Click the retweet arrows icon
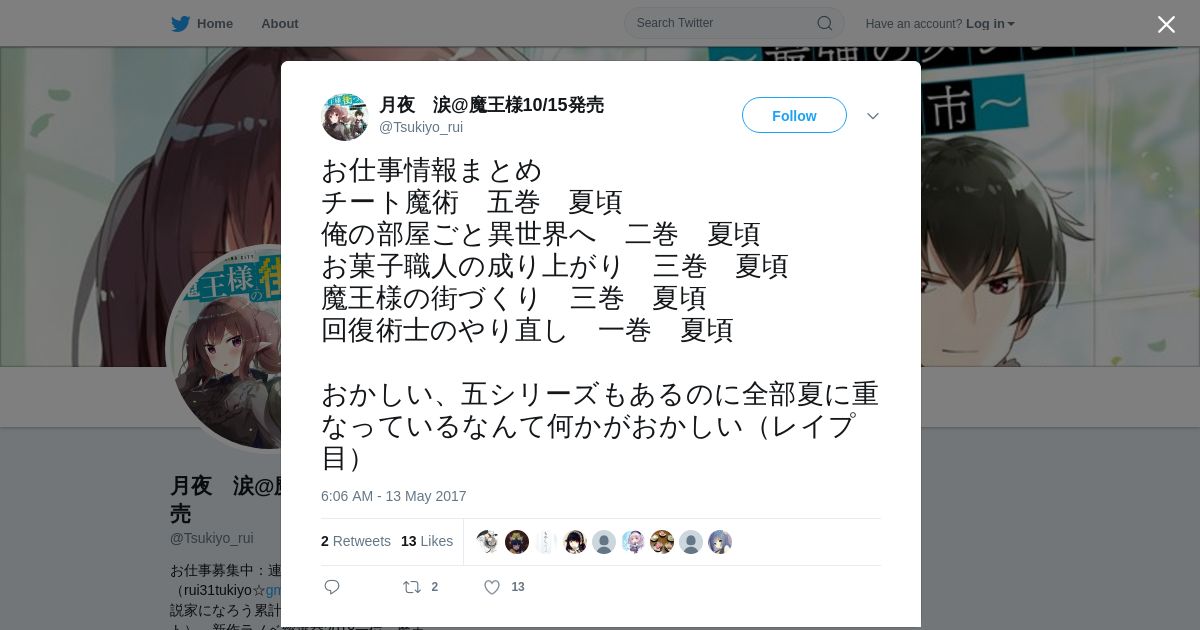 tap(411, 587)
